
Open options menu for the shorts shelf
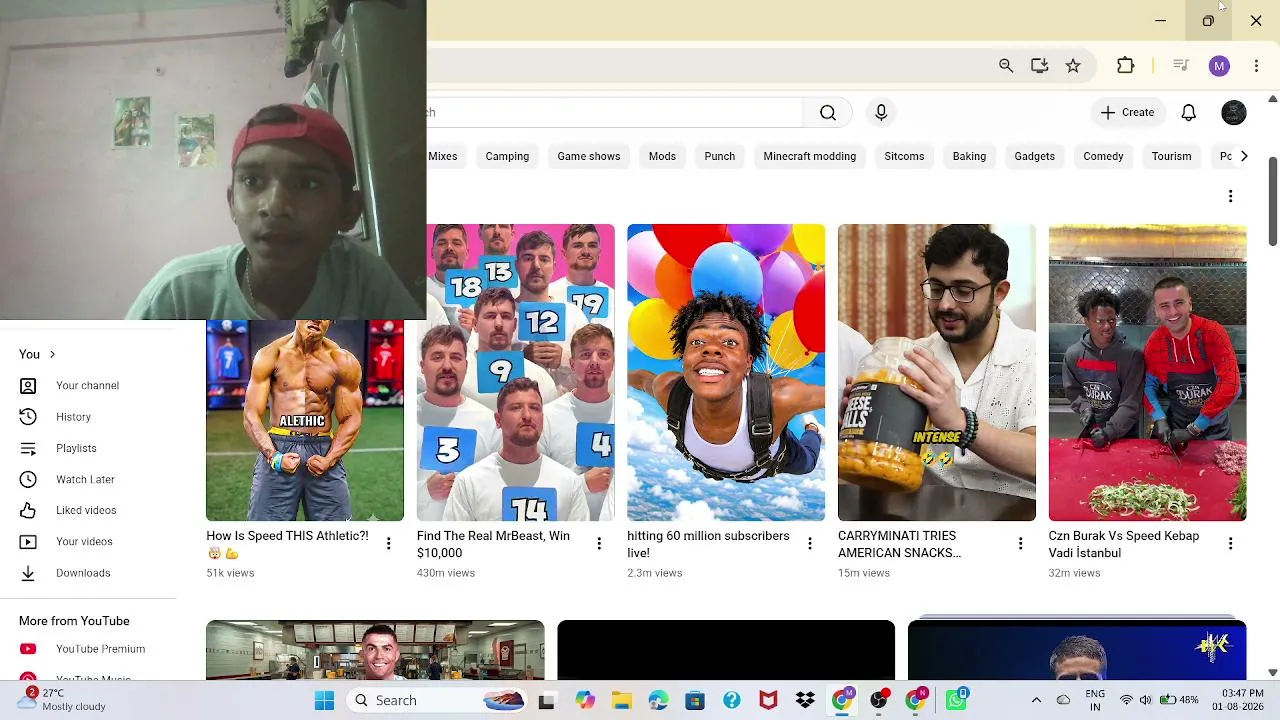(x=1230, y=197)
